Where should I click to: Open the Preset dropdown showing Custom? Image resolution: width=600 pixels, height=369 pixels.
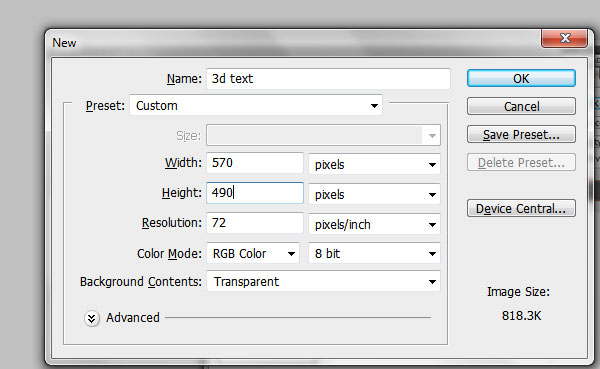coord(256,106)
